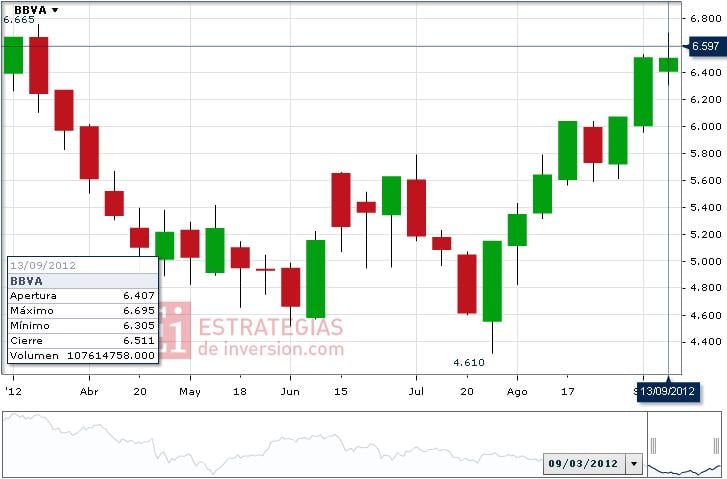
Task: Click the 18 date label on time axis
Action: click(x=240, y=391)
